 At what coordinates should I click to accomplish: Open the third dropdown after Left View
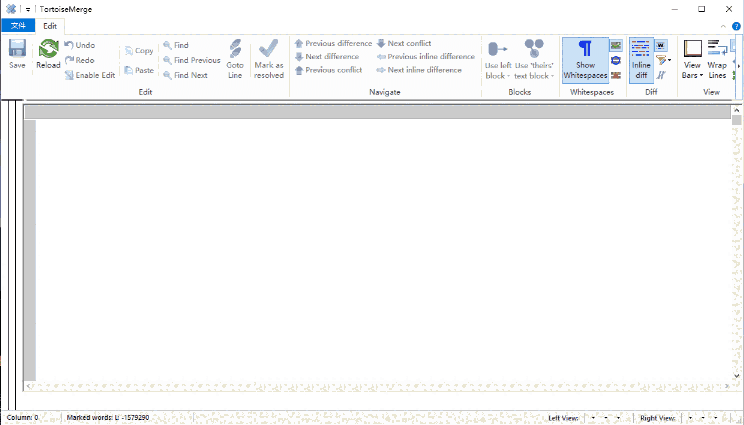coord(618,418)
